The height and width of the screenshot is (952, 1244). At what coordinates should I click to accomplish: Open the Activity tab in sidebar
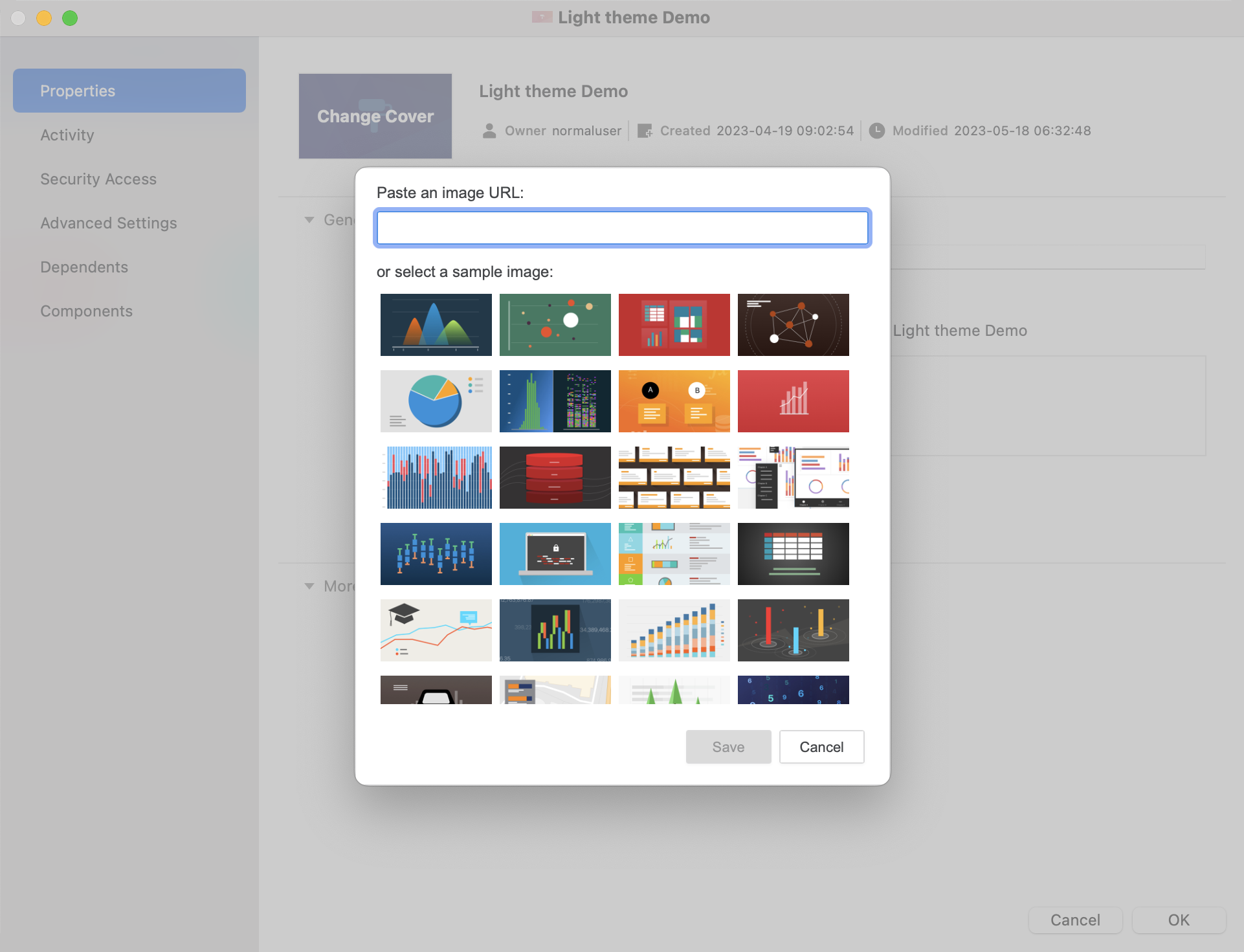coord(67,135)
